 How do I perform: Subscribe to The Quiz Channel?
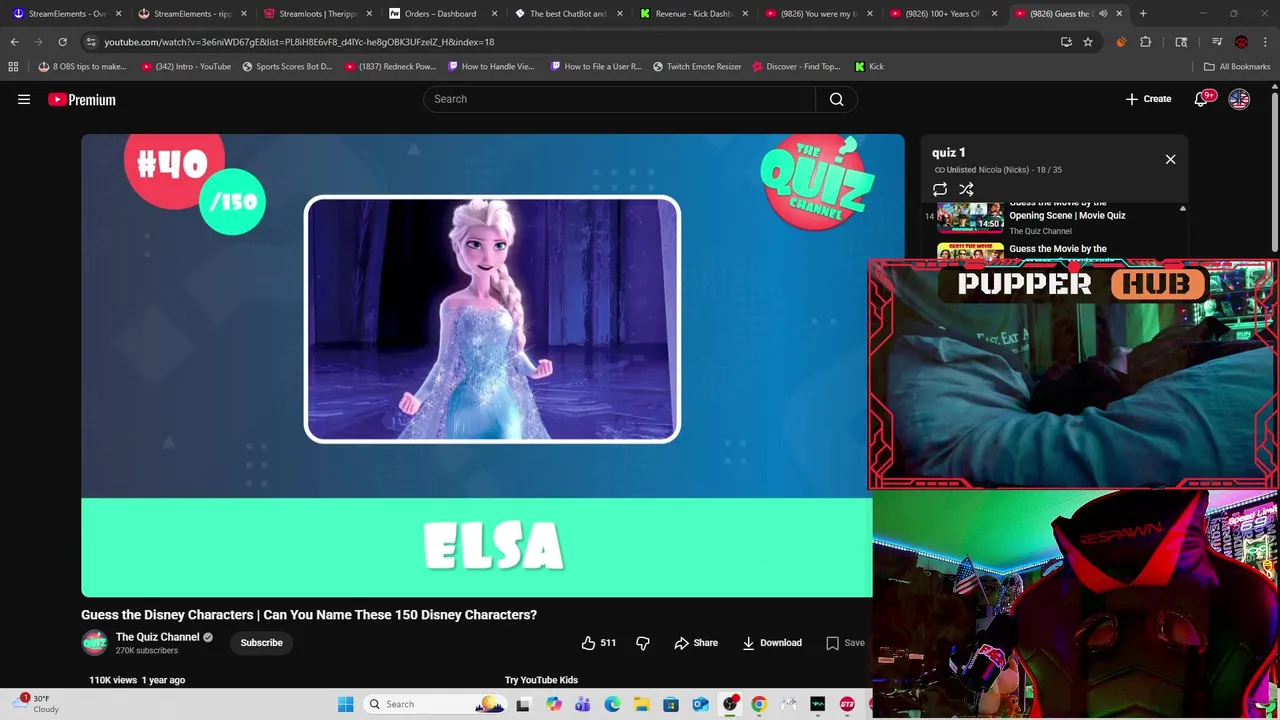click(x=261, y=643)
